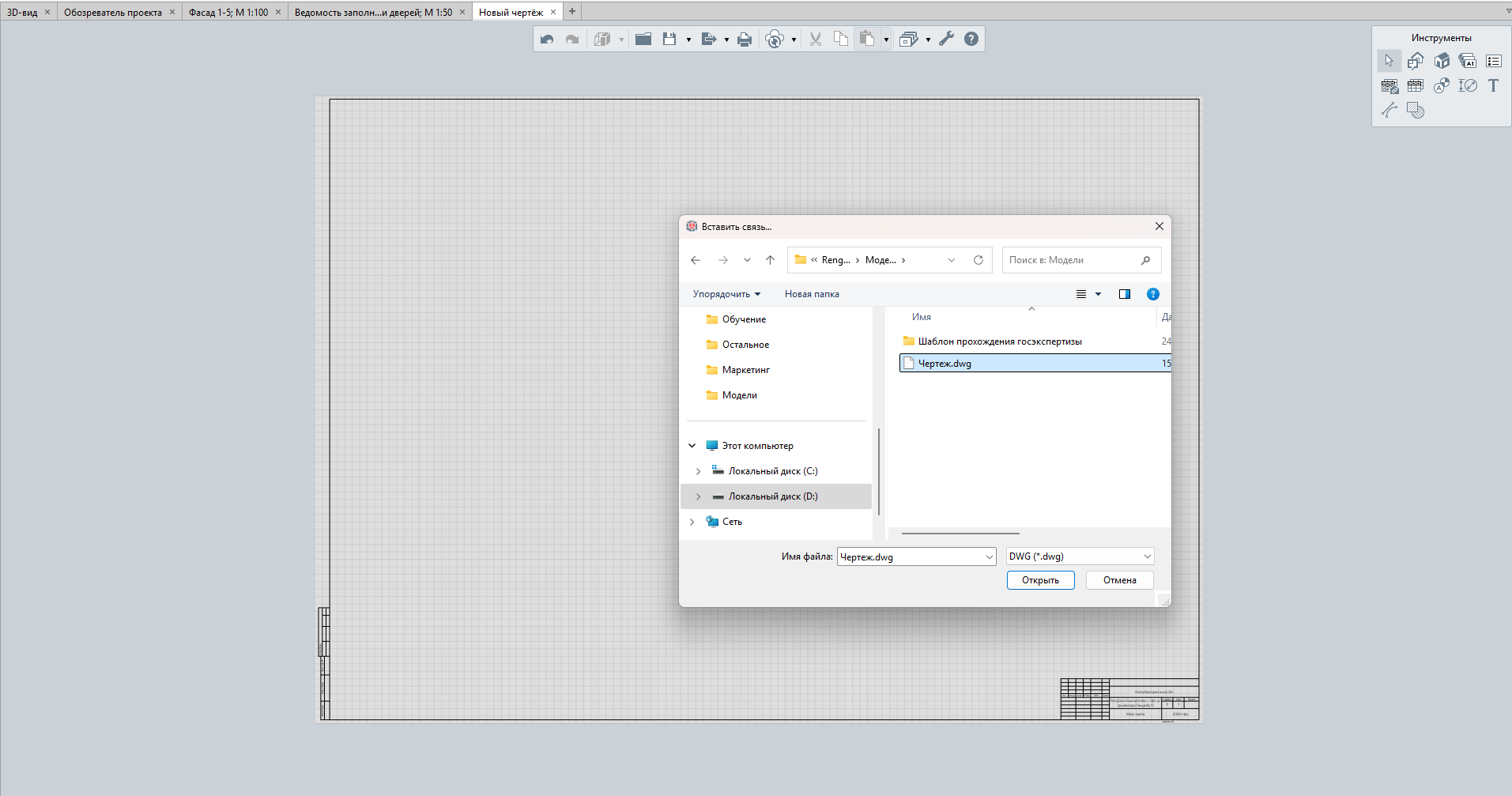This screenshot has height=796, width=1512.
Task: Switch to the Обозреватель проекта tab
Action: [113, 12]
